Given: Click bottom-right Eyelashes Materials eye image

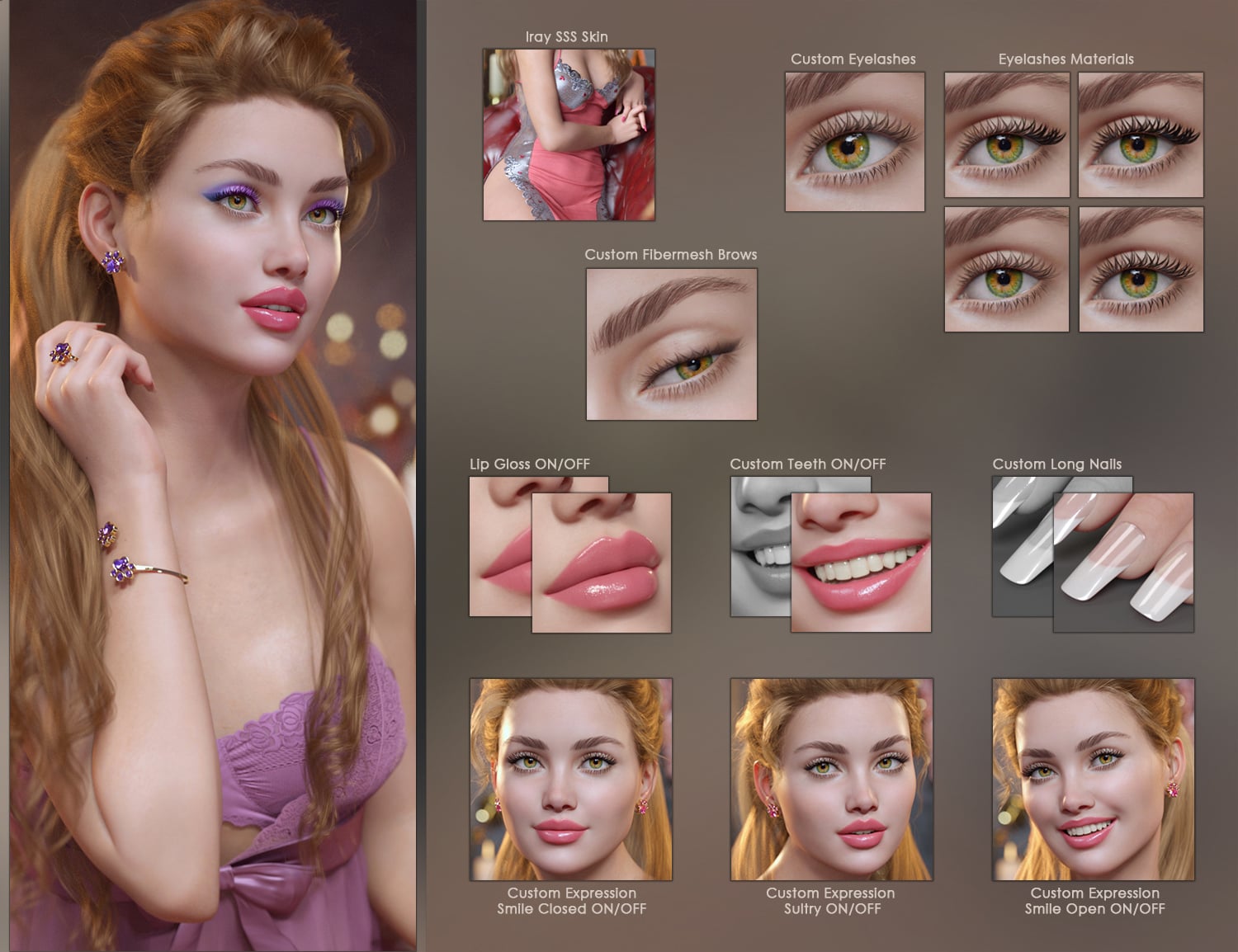Looking at the screenshot, I should click(x=1141, y=269).
